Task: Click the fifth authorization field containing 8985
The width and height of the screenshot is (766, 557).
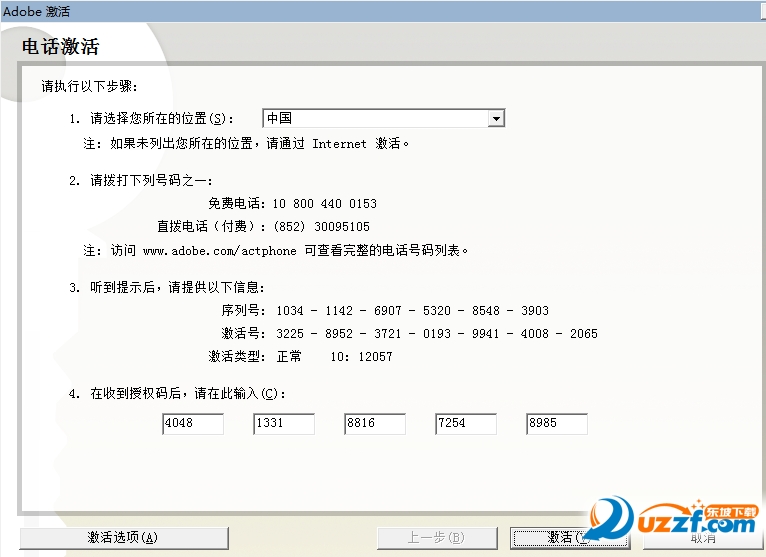Action: tap(556, 424)
